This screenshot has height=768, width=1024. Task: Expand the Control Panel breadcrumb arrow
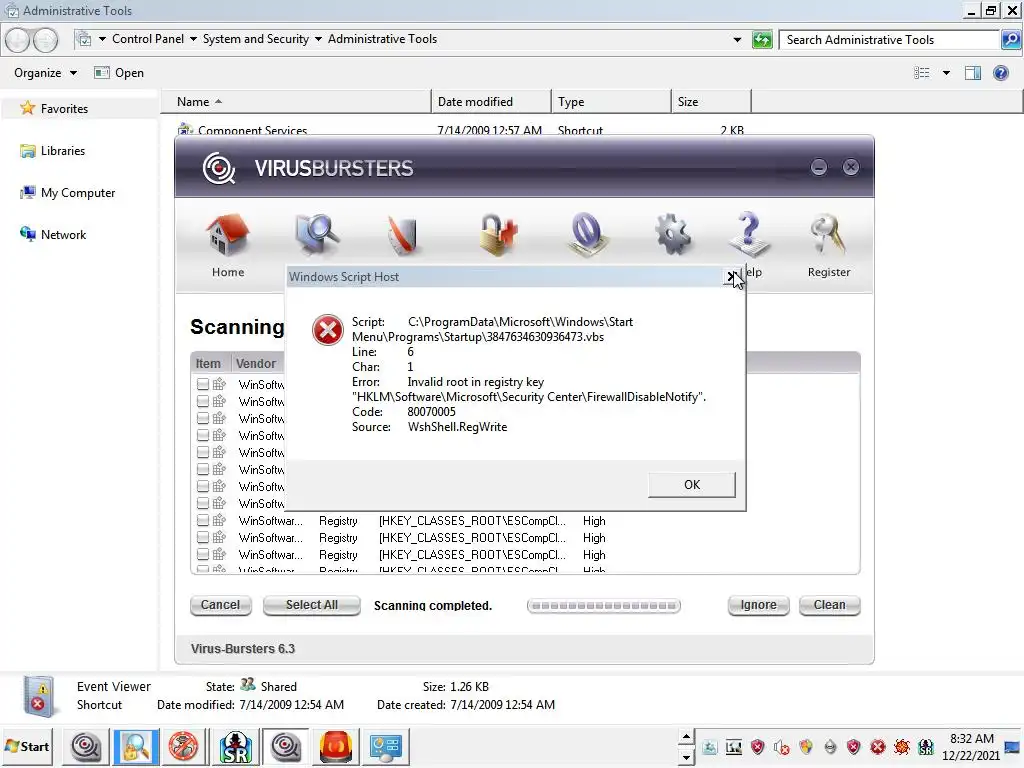click(x=193, y=39)
